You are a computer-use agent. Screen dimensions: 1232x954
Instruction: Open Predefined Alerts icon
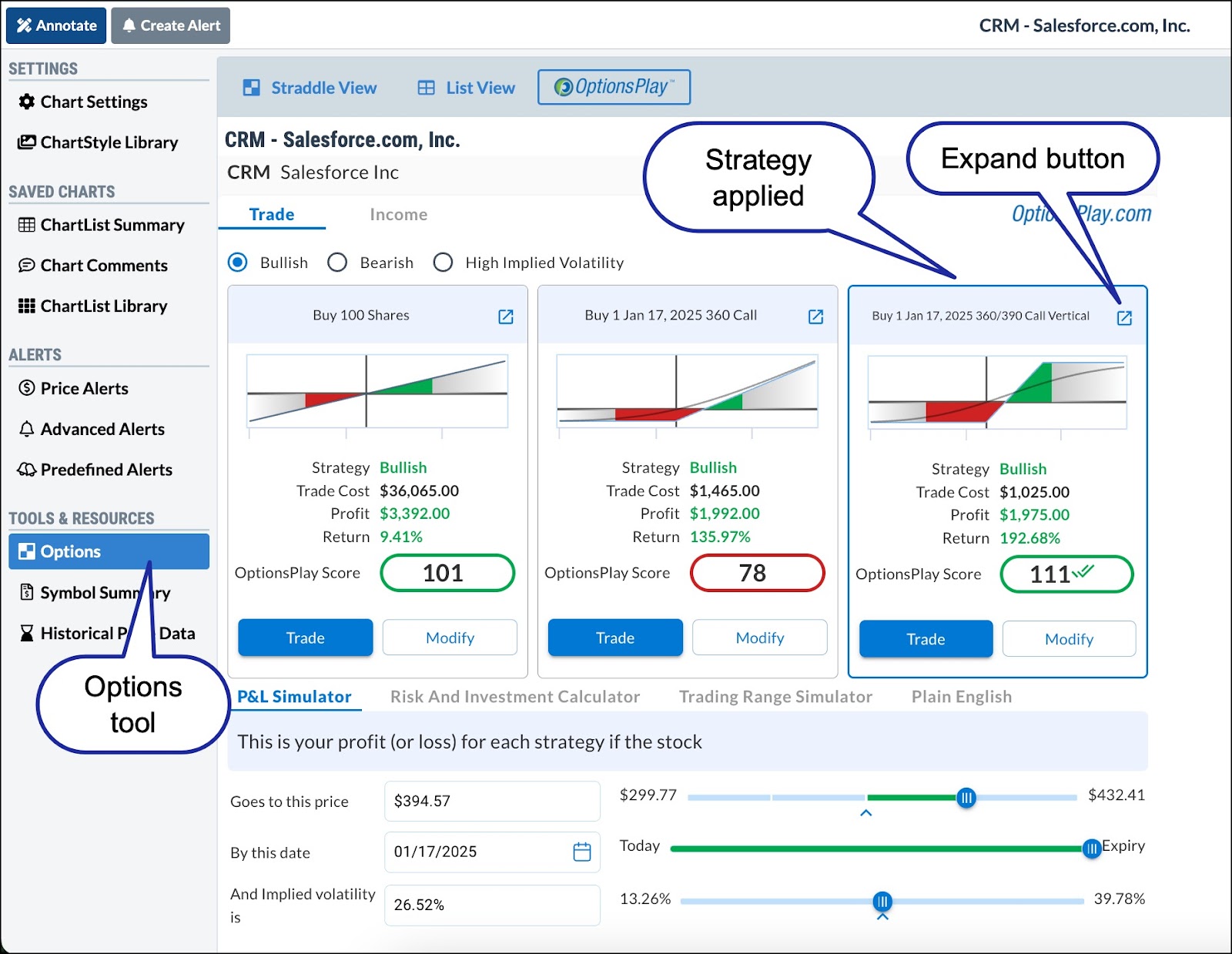[x=27, y=469]
